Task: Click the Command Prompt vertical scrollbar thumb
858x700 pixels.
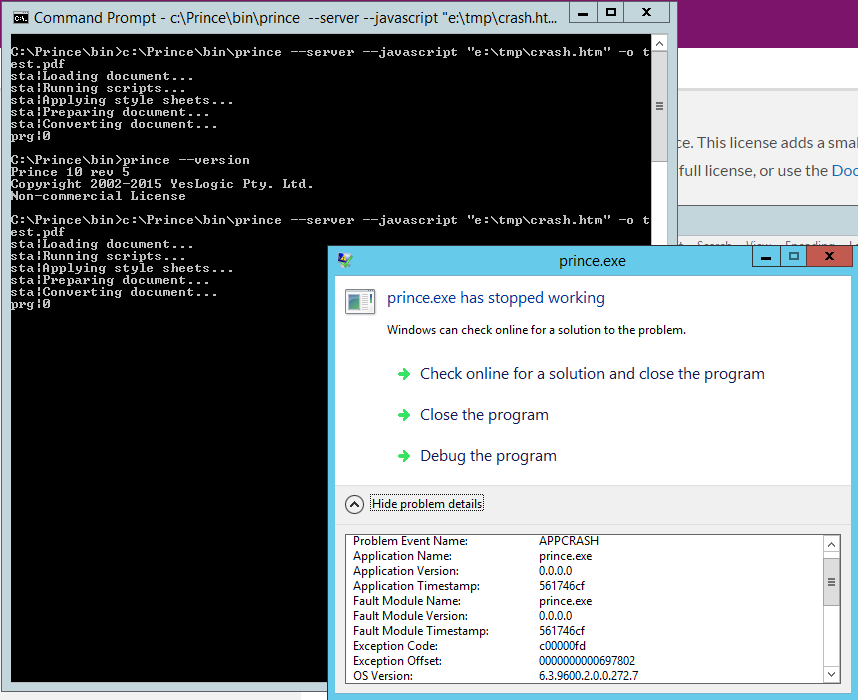Action: [659, 106]
